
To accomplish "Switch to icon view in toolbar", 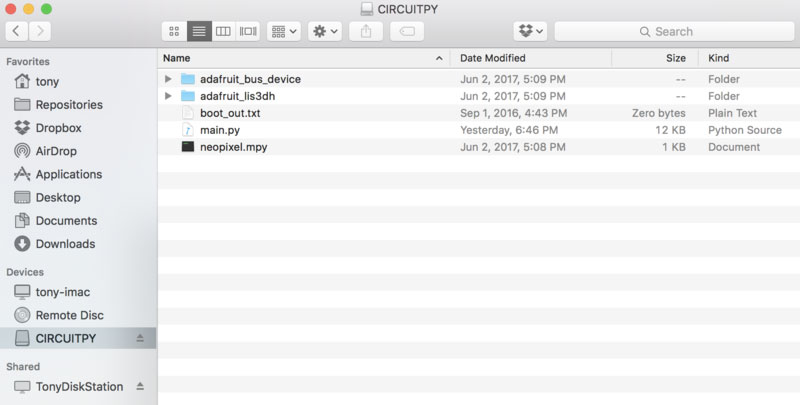I will 174,31.
